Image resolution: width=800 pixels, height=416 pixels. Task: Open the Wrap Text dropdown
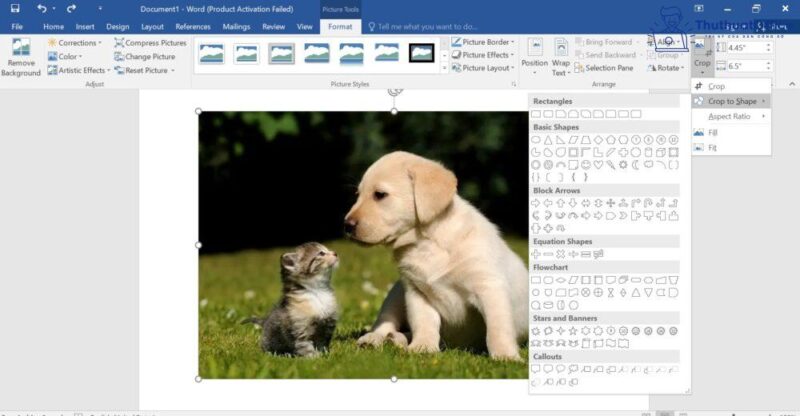click(561, 57)
